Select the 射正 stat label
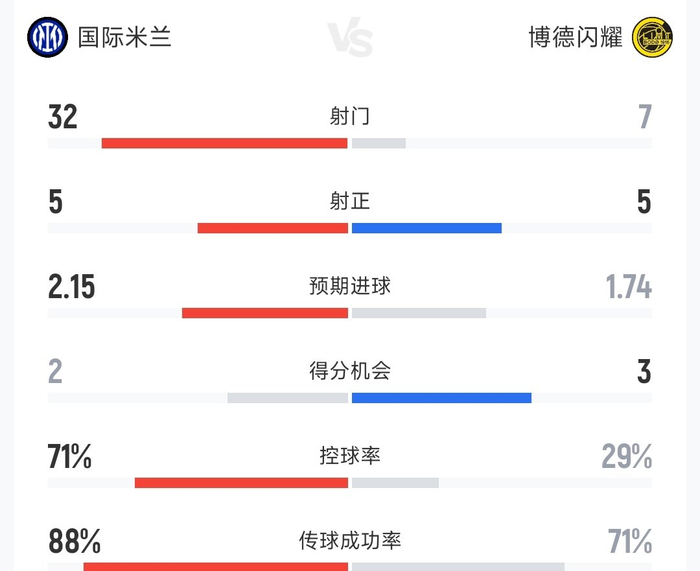The height and width of the screenshot is (571, 700). pos(350,201)
